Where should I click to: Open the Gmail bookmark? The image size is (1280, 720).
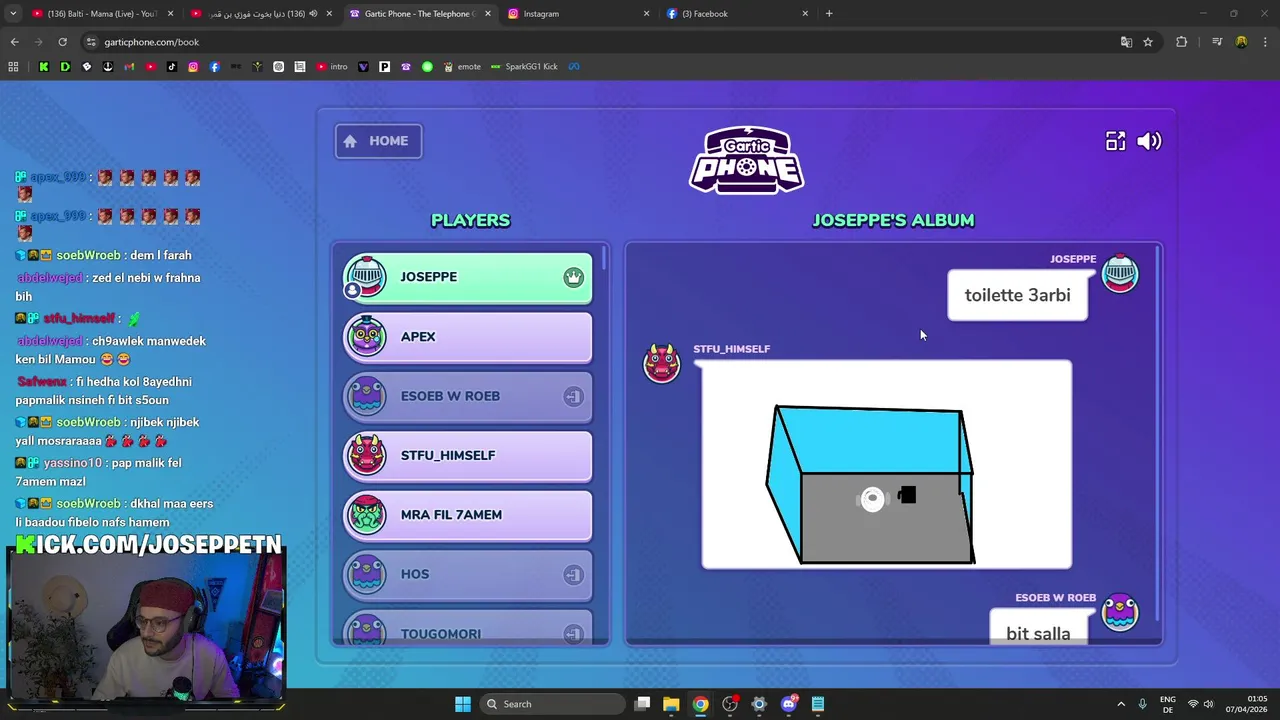(x=129, y=67)
